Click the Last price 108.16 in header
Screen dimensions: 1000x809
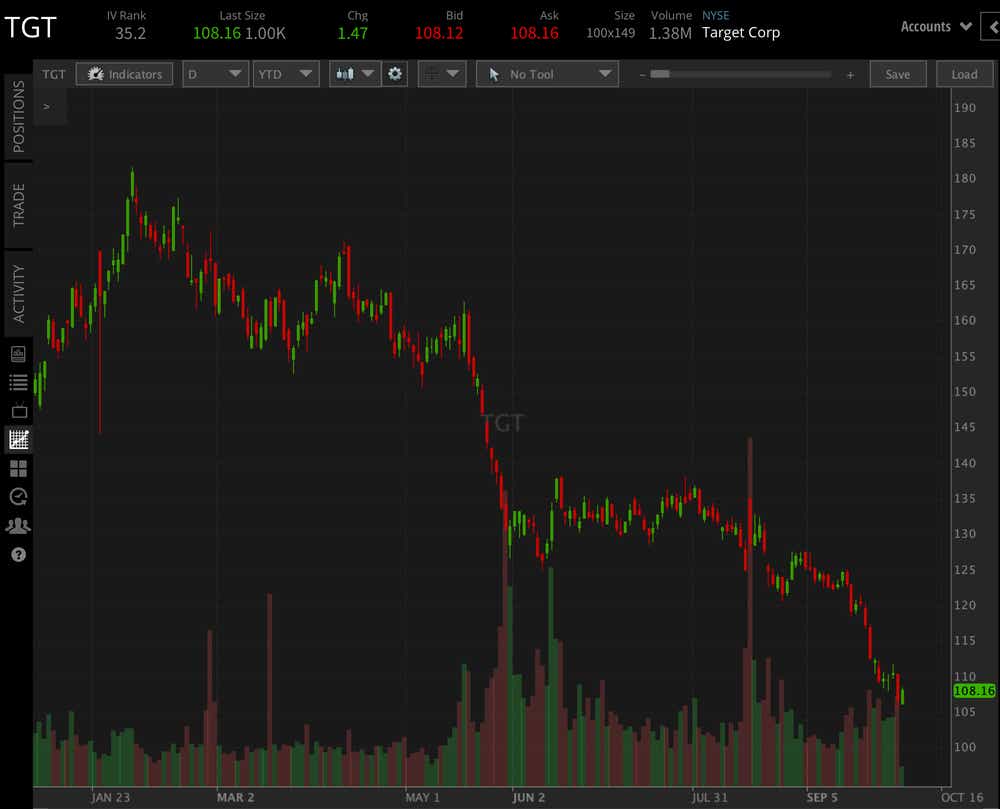pyautogui.click(x=217, y=33)
